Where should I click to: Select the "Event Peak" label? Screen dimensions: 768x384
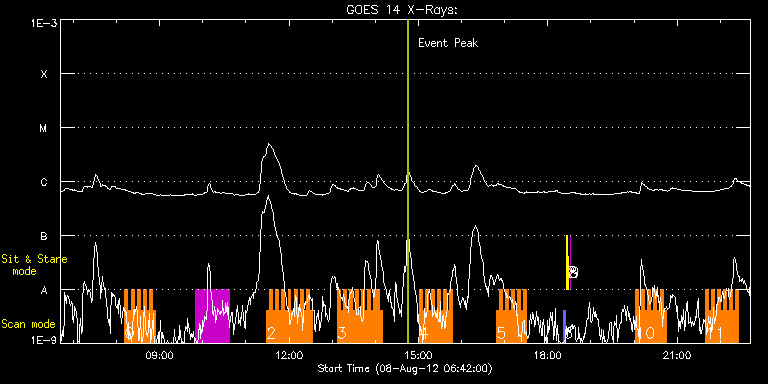tap(448, 43)
